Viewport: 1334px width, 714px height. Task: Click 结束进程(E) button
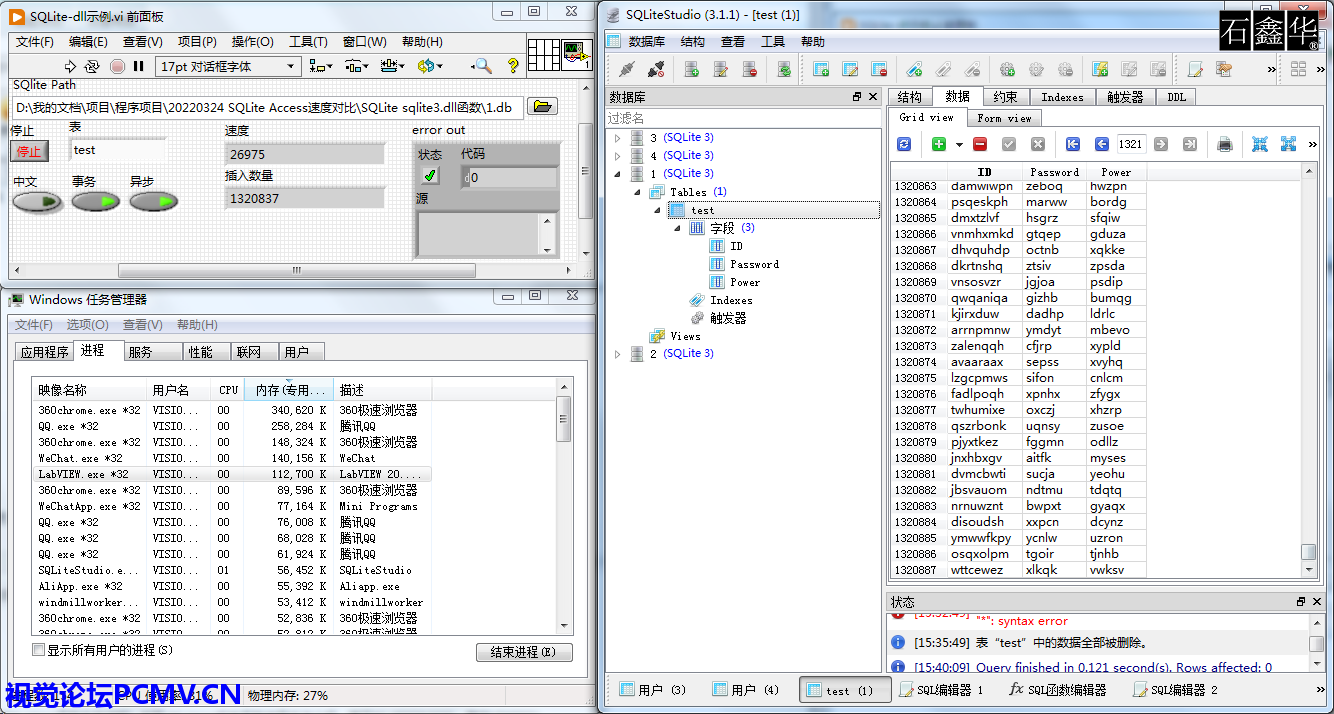(524, 652)
